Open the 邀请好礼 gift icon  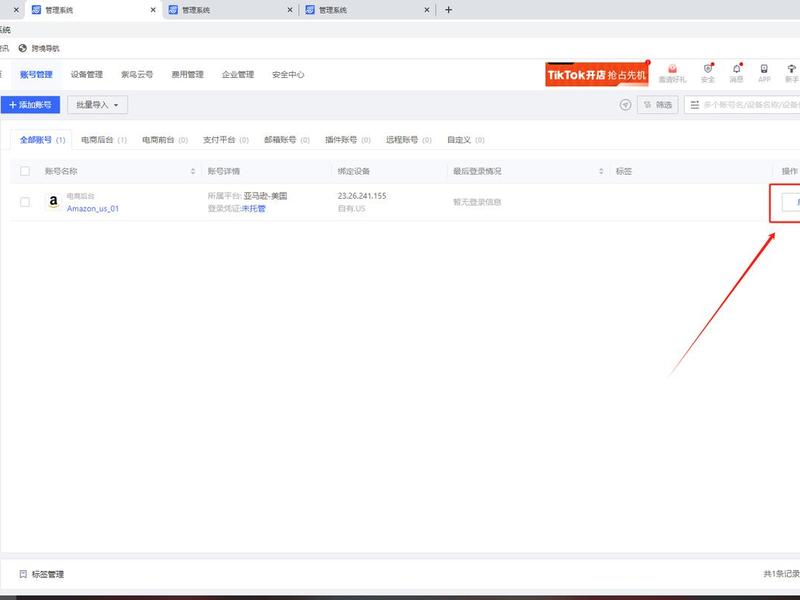click(x=672, y=69)
